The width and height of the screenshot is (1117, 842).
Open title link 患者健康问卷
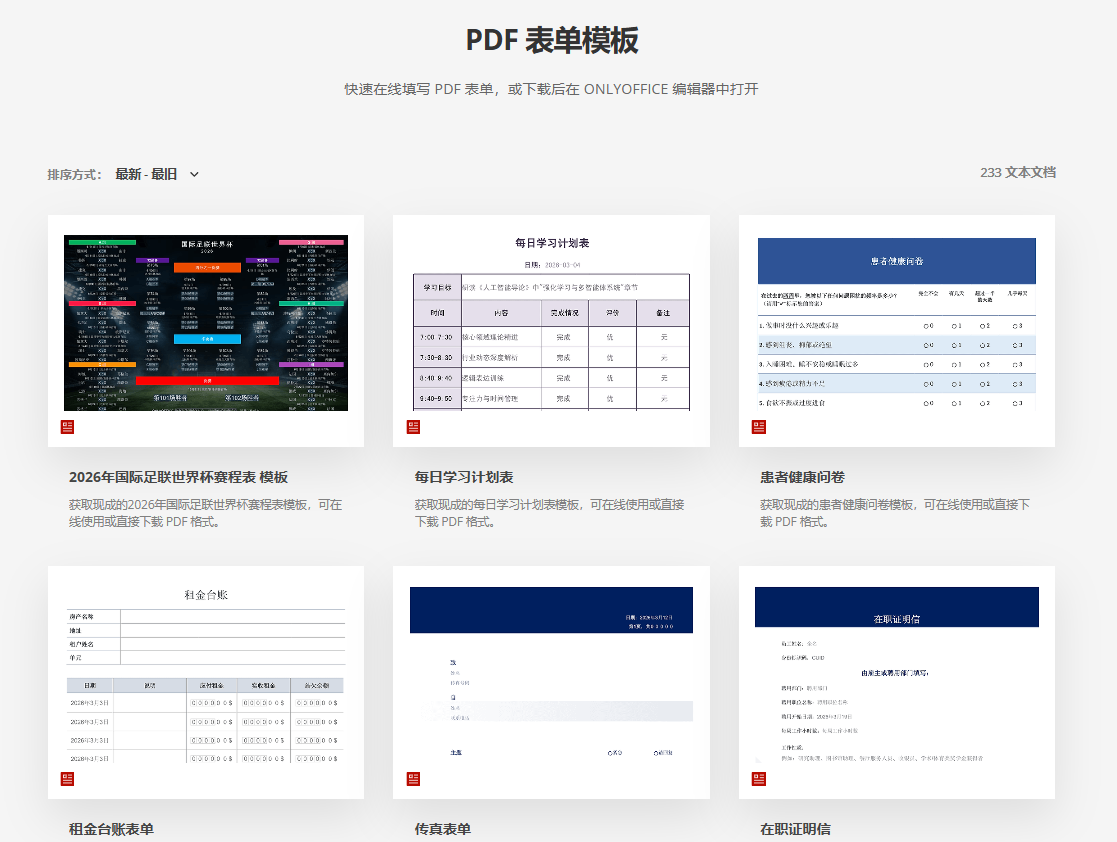[x=802, y=477]
